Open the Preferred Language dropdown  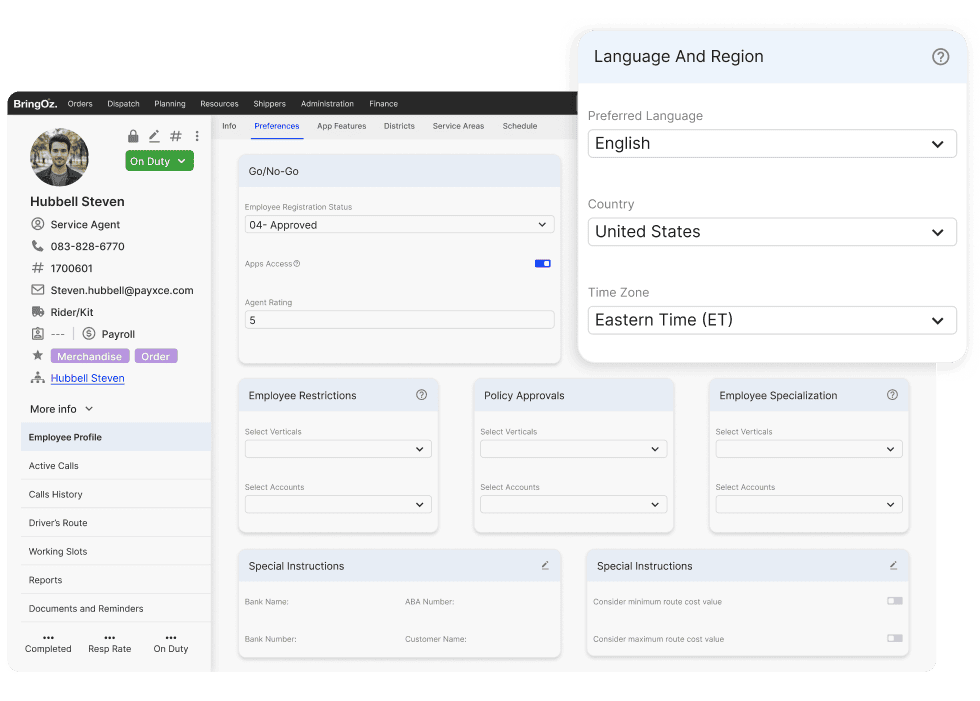click(x=772, y=144)
